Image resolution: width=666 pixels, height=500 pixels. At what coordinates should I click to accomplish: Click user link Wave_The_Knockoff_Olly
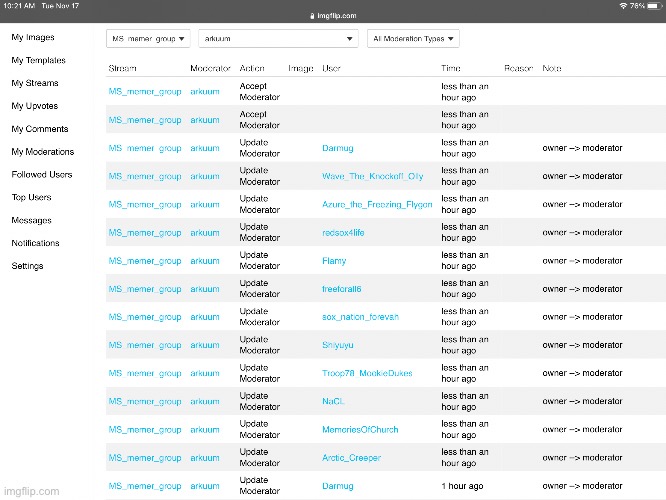click(x=372, y=176)
